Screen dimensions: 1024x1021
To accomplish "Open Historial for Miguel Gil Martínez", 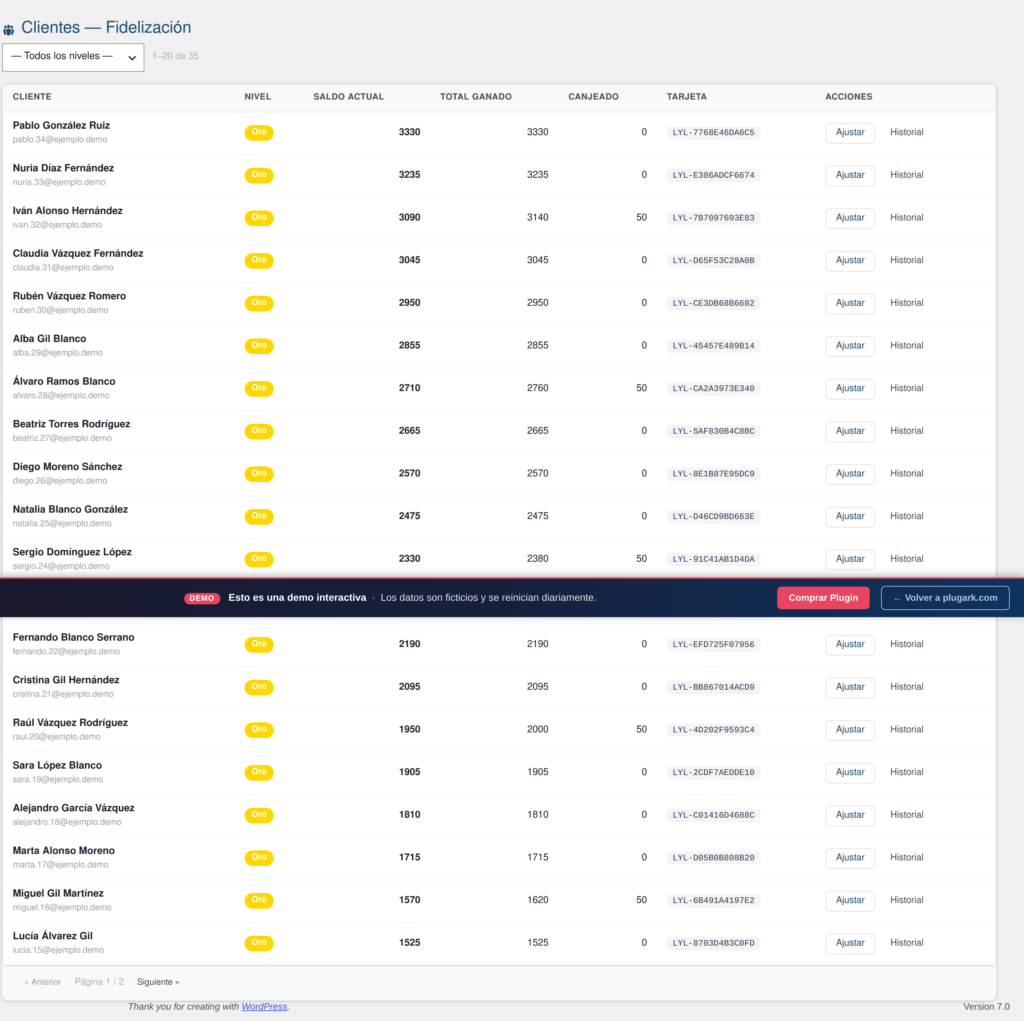I will (906, 900).
